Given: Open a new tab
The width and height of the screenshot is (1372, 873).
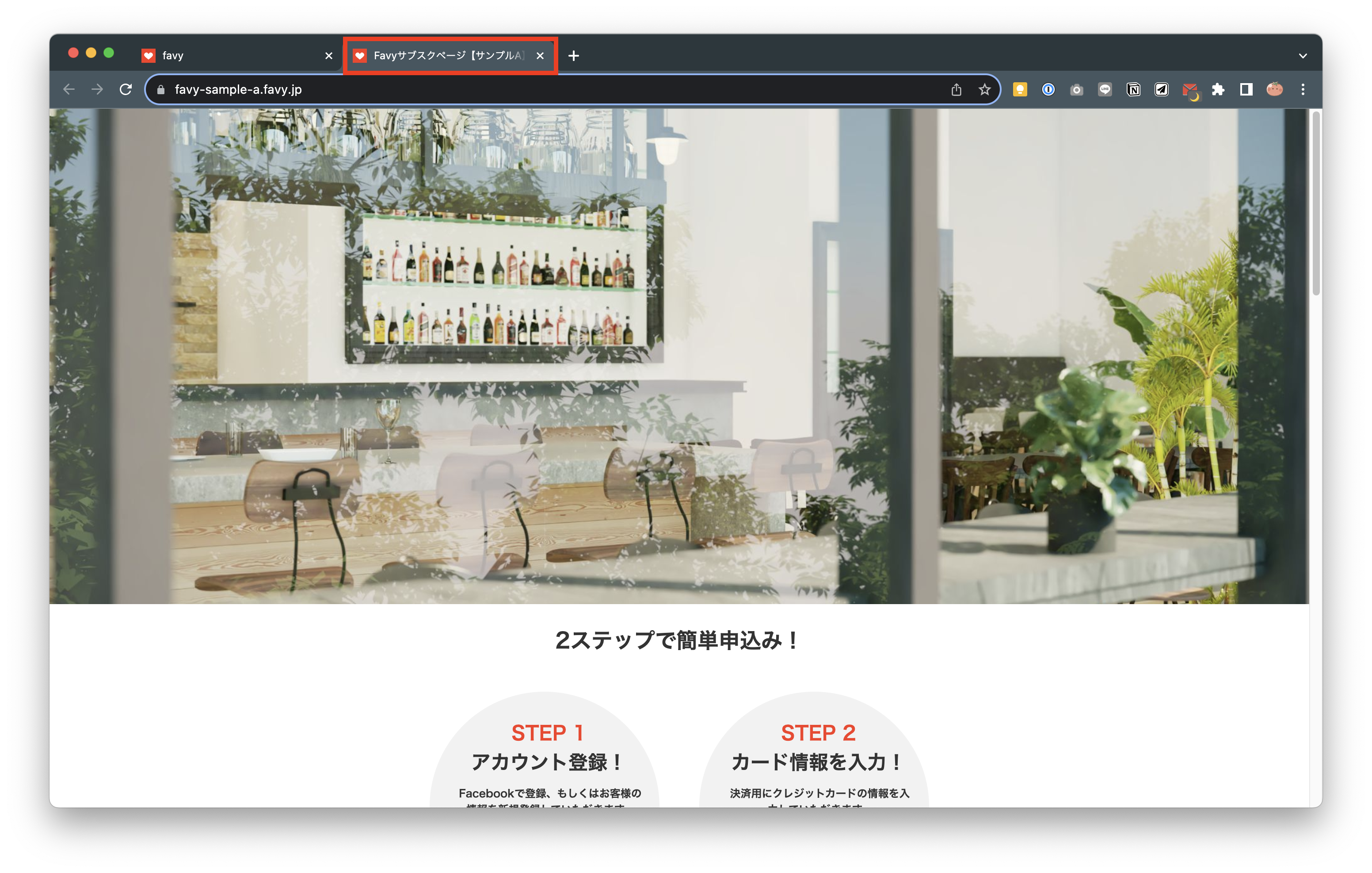Looking at the screenshot, I should tap(574, 55).
